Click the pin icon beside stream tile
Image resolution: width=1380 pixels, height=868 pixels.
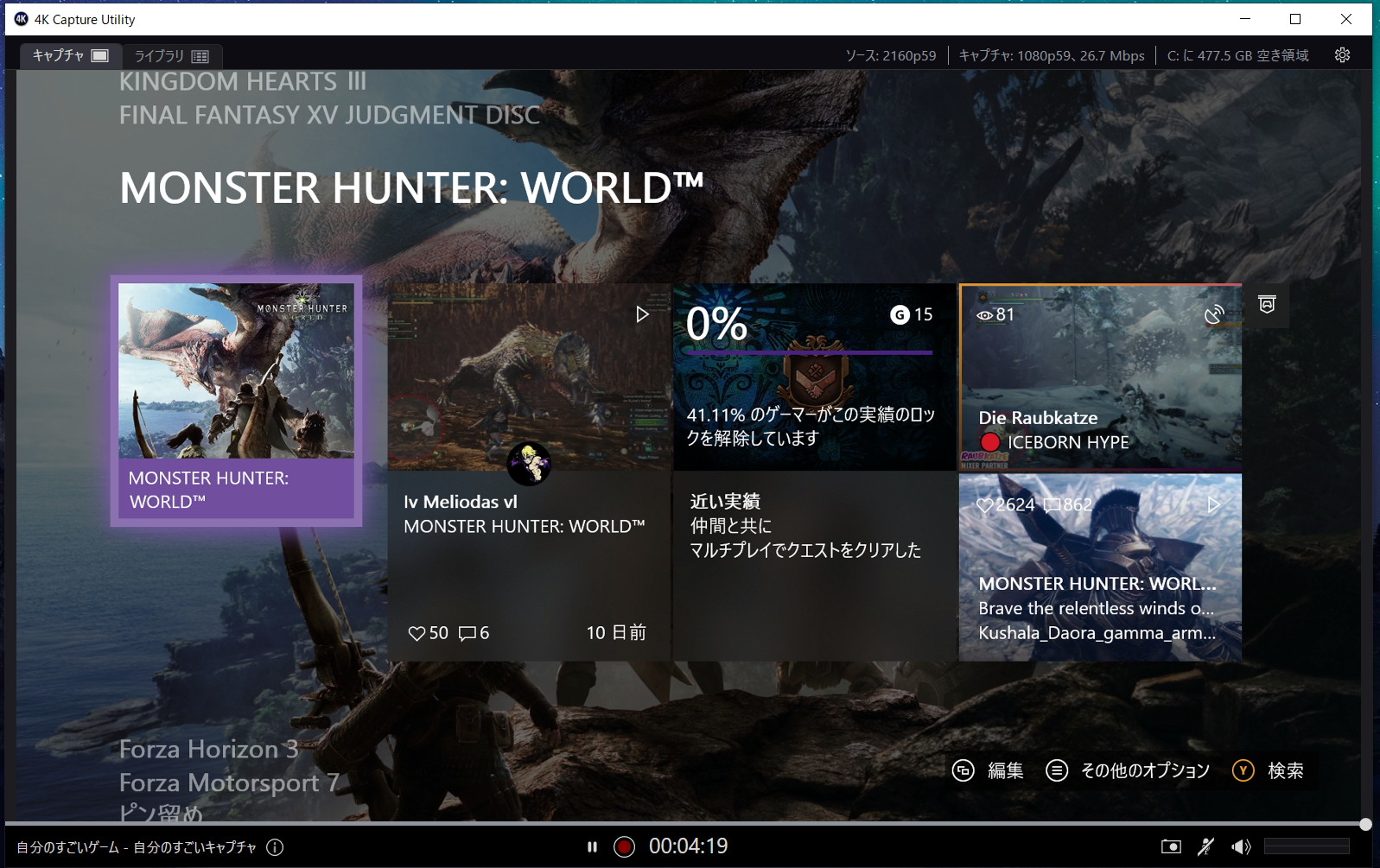[x=1267, y=305]
